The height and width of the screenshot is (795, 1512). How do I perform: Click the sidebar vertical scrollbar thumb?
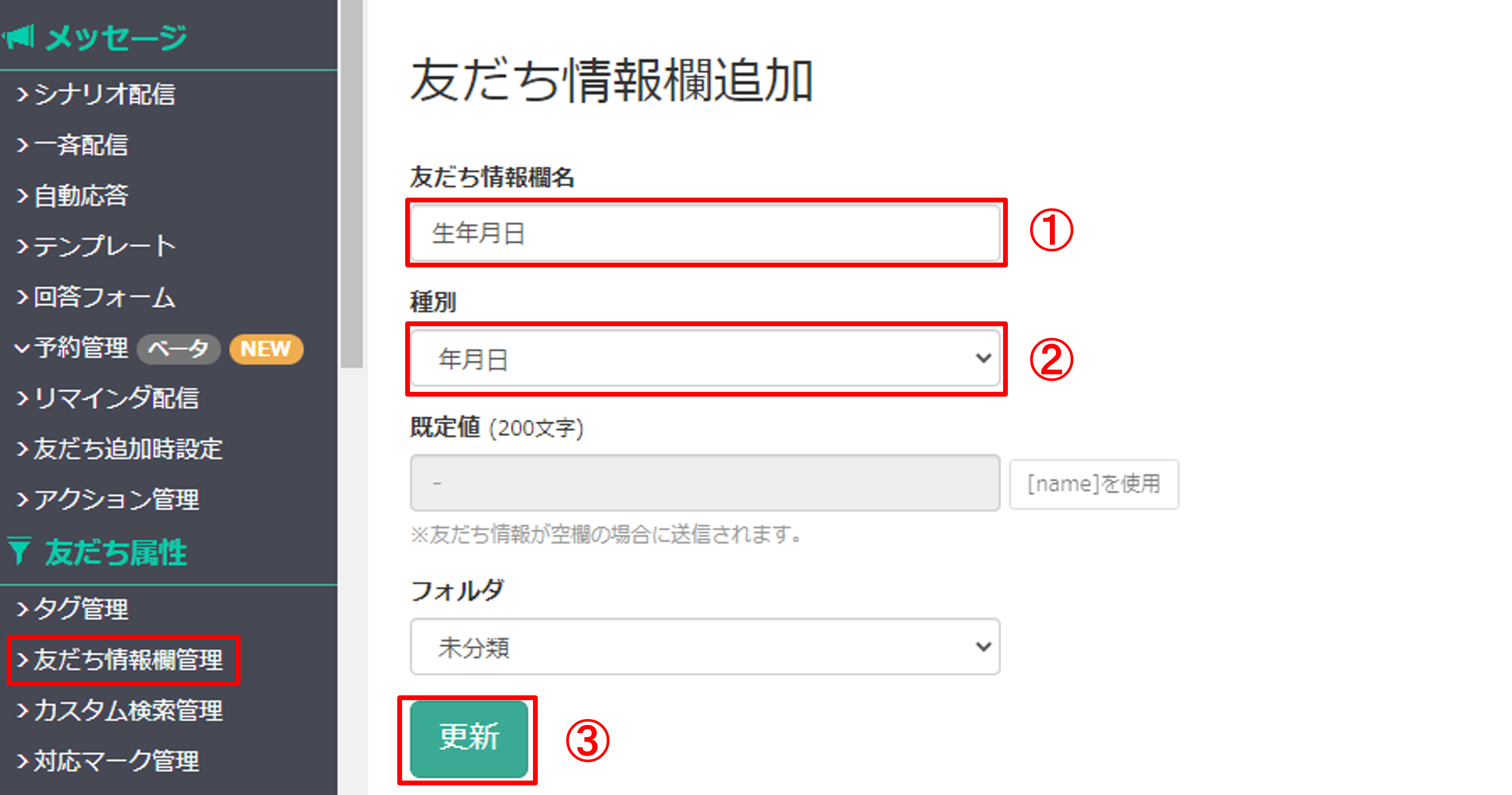[352, 184]
